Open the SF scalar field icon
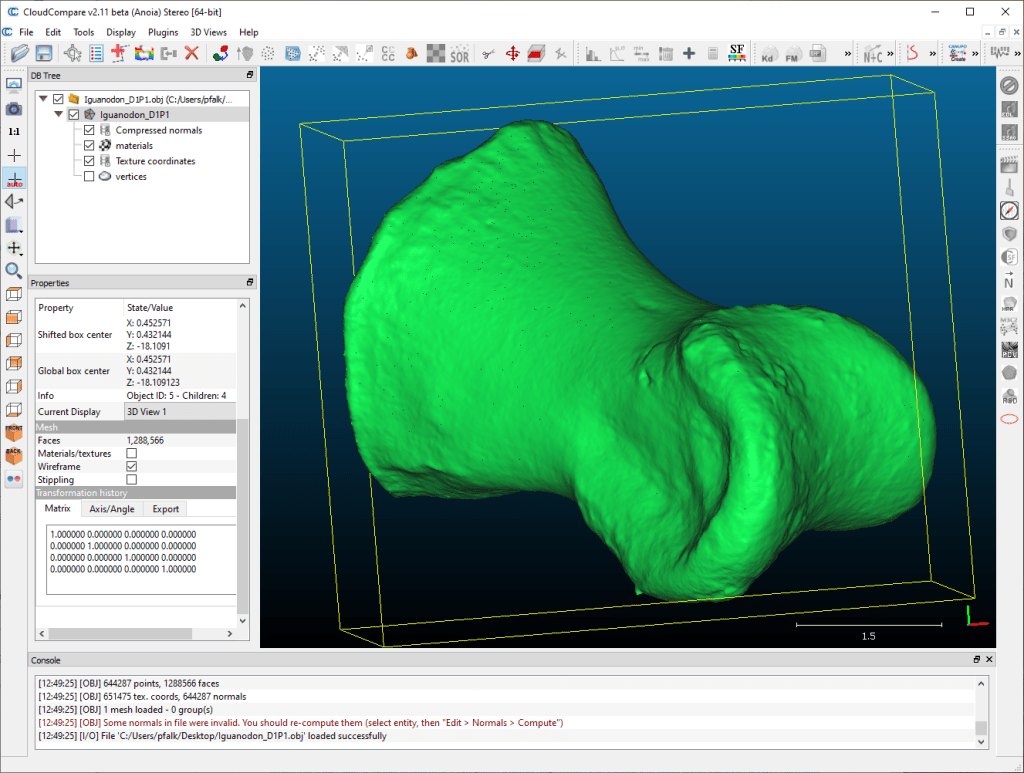The image size is (1024, 773). pos(737,52)
